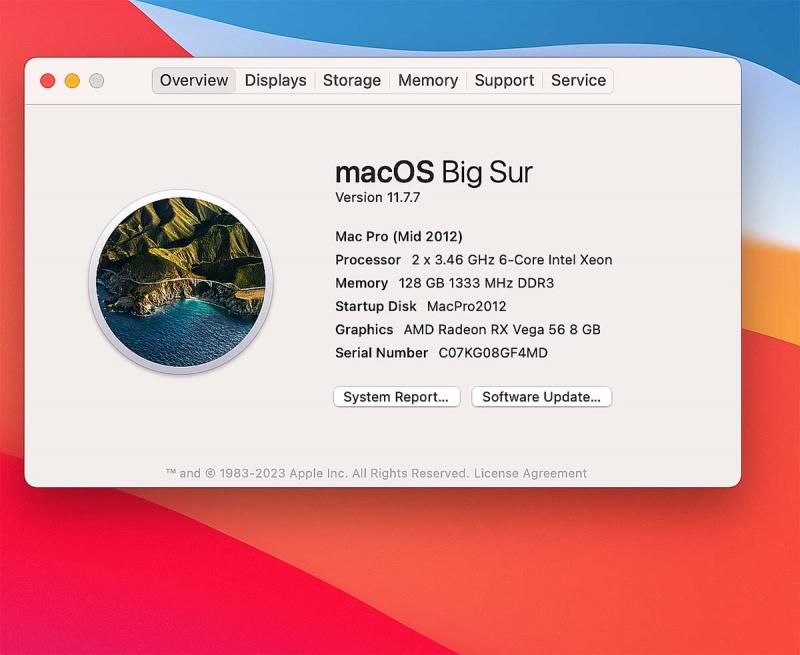Click graphics value AMD Radeon RX Vega 56
Image resolution: width=800 pixels, height=655 pixels.
tap(502, 330)
